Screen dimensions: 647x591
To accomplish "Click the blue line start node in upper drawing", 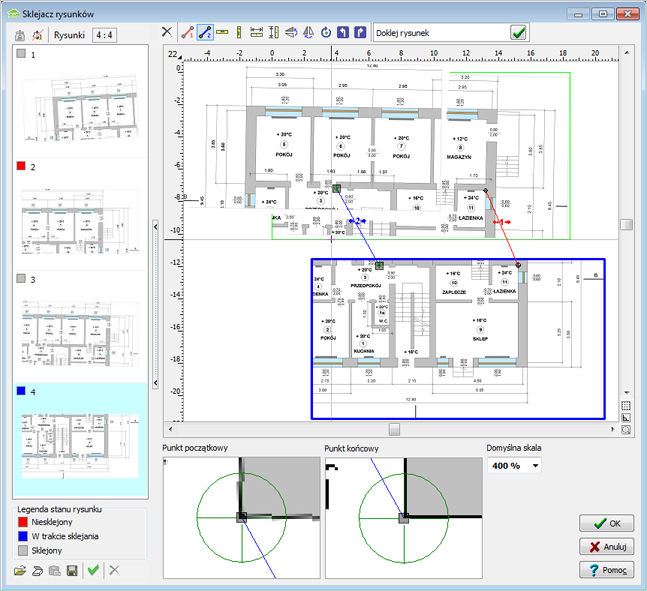I will pyautogui.click(x=337, y=189).
